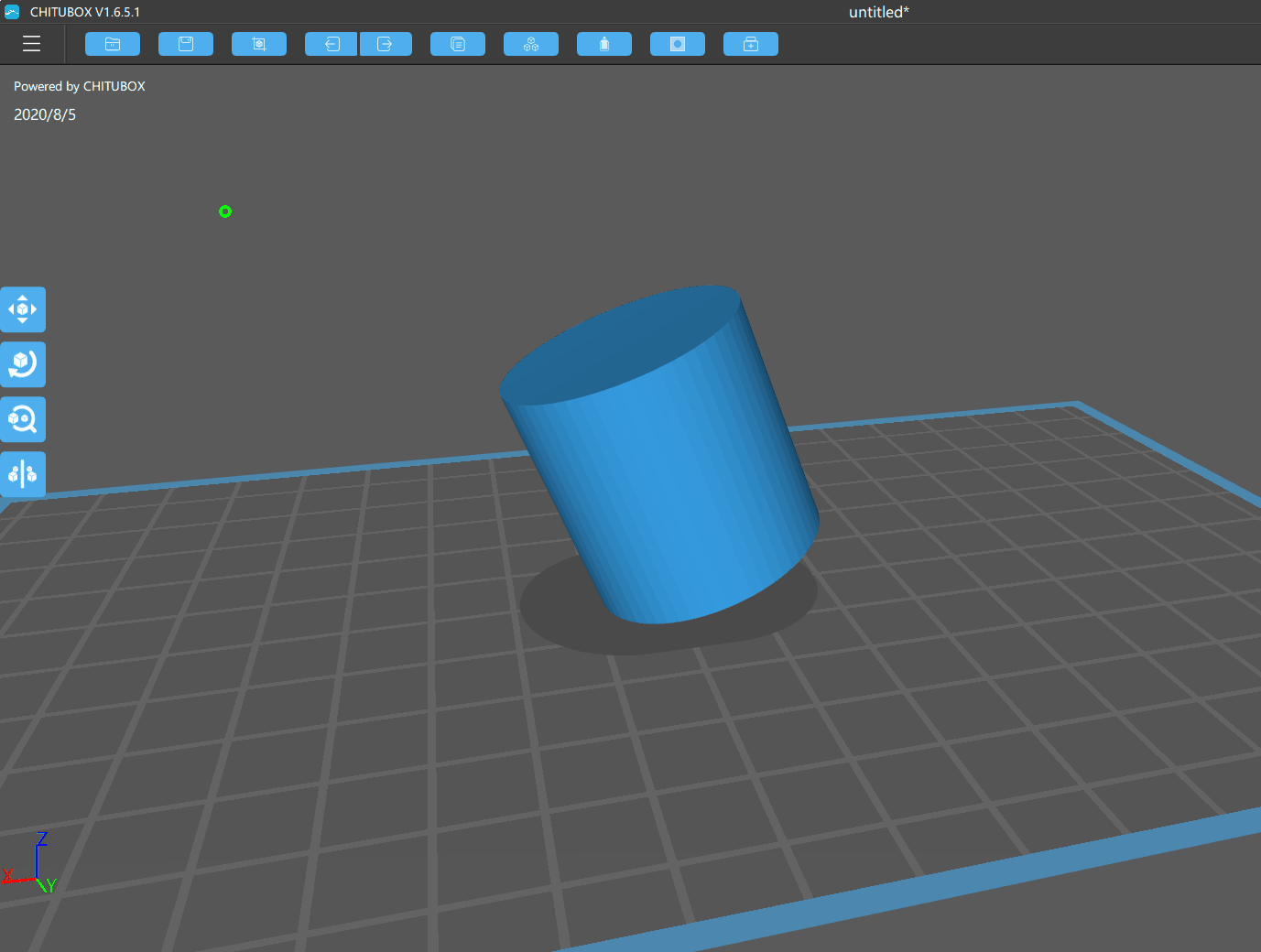Click the Save floppy disk icon
The width and height of the screenshot is (1261, 952).
186,44
